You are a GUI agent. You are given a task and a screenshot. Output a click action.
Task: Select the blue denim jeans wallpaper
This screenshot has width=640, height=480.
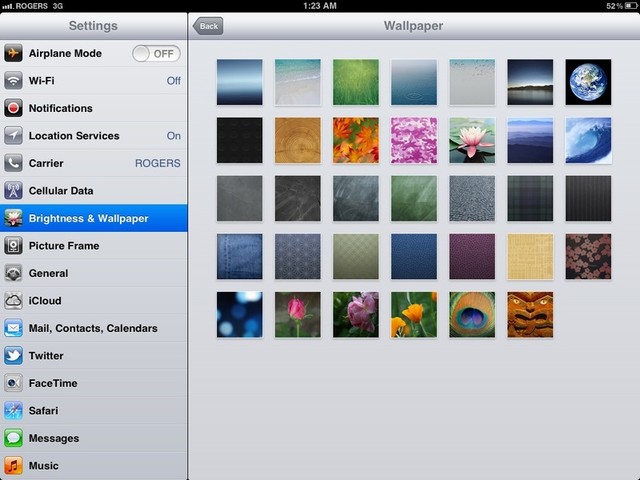tap(240, 256)
